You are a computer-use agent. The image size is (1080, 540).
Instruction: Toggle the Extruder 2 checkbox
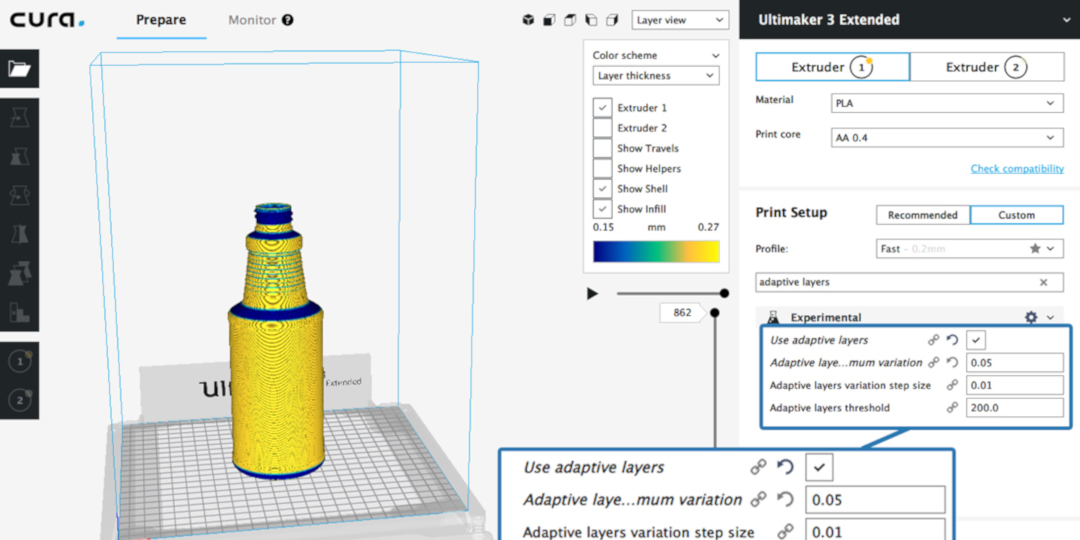coord(603,128)
